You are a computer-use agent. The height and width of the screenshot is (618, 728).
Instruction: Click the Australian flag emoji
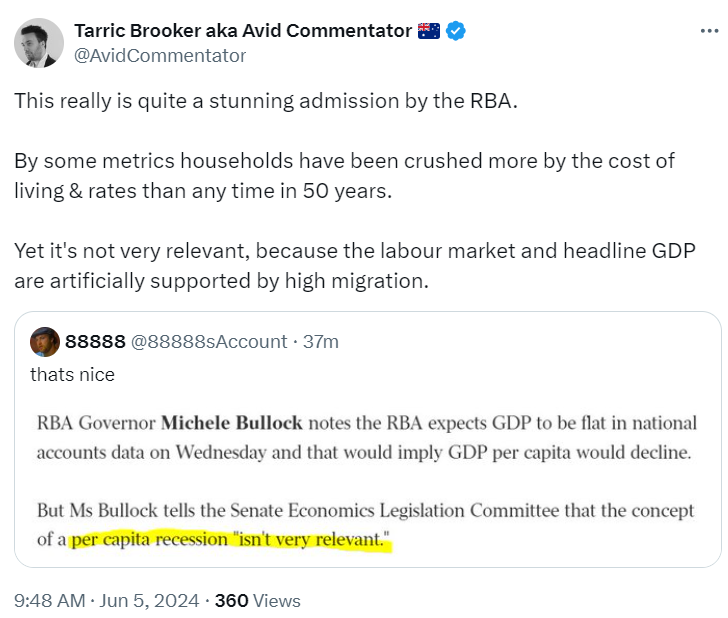[x=429, y=31]
